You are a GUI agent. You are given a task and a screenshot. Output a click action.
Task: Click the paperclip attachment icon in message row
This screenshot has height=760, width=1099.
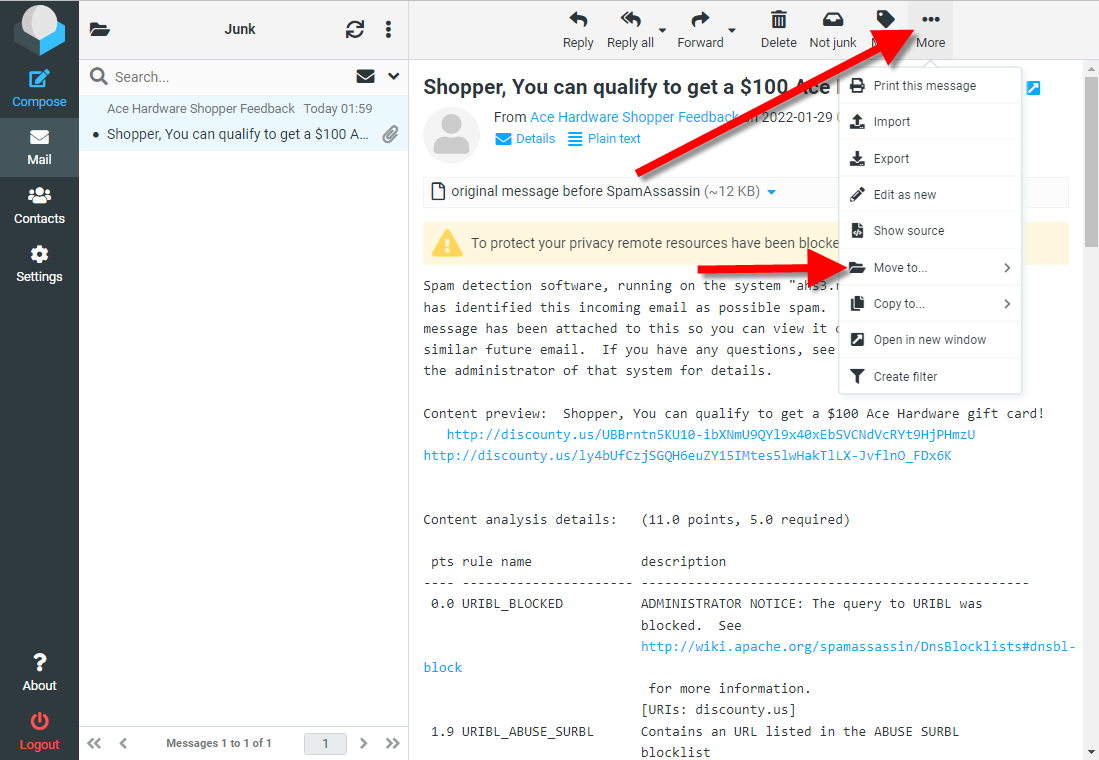[x=390, y=134]
